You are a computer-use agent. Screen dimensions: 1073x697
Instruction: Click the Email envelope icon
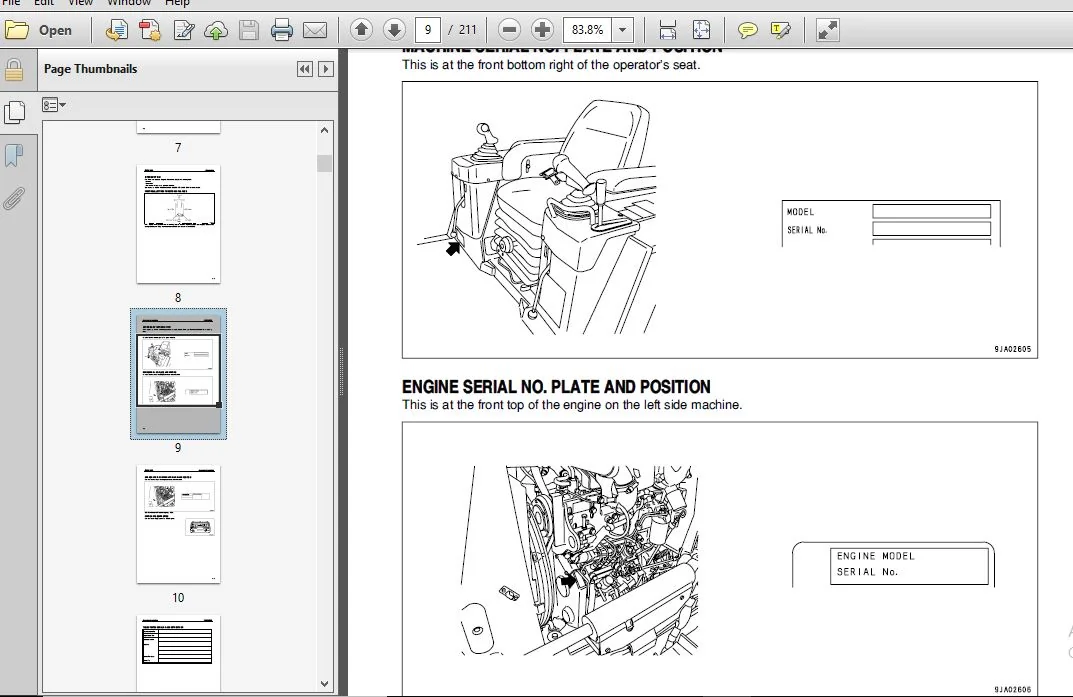[x=315, y=30]
